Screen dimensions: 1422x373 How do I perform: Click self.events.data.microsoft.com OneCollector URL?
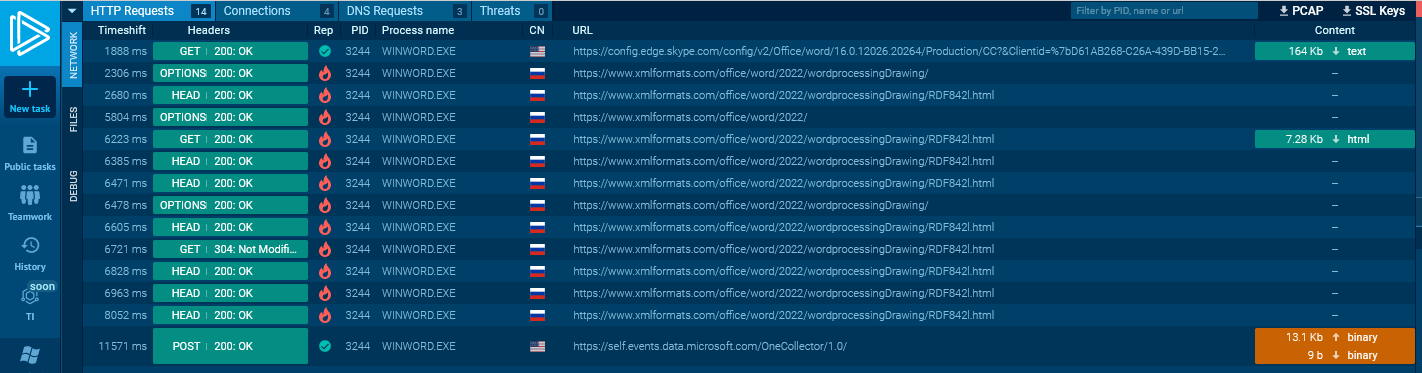point(711,346)
